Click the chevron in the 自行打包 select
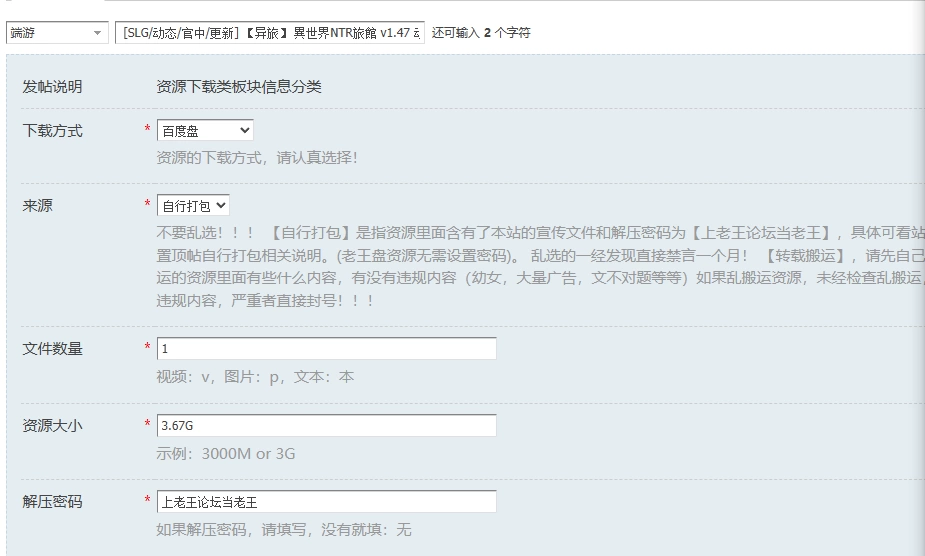Image resolution: width=925 pixels, height=556 pixels. coord(221,205)
